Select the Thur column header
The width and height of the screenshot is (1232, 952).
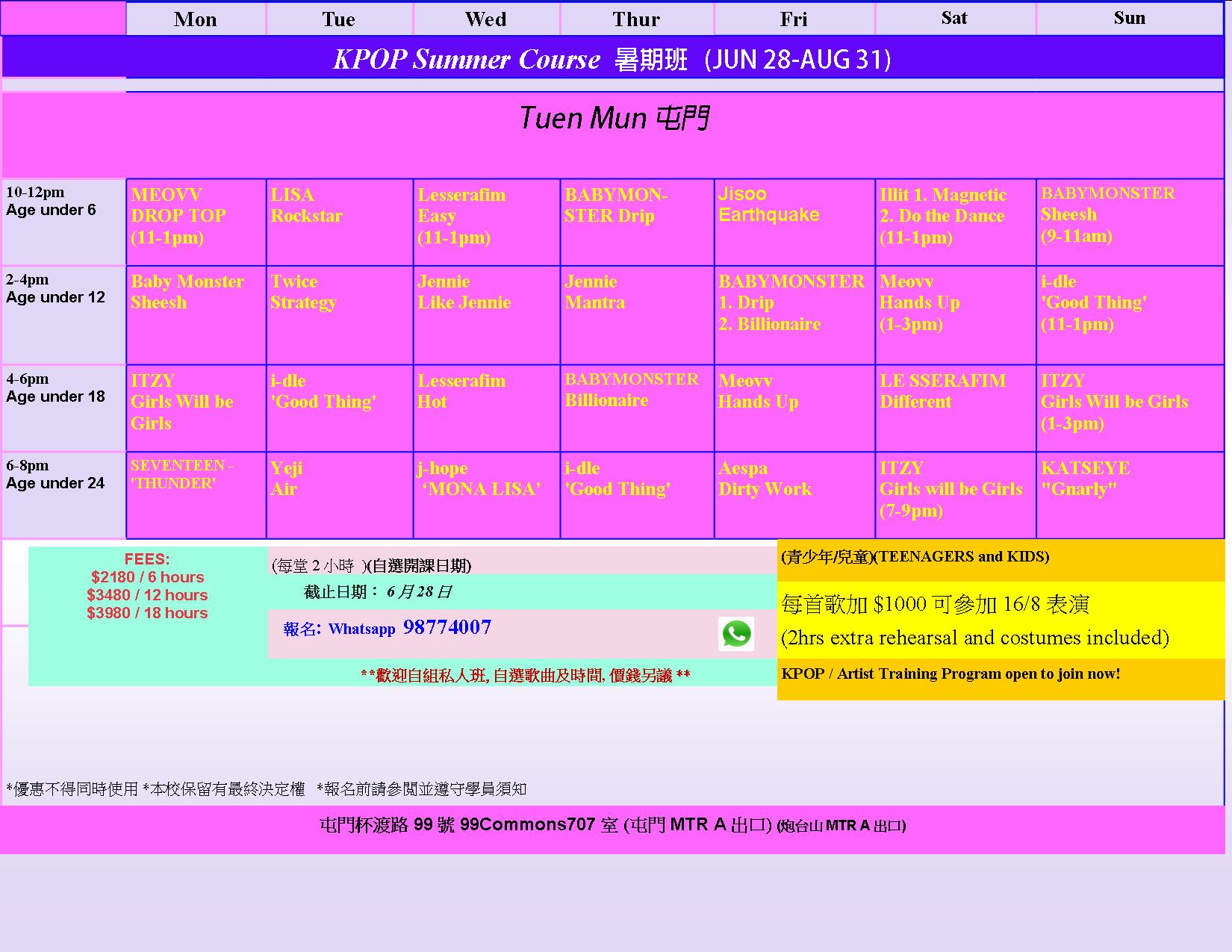click(637, 19)
